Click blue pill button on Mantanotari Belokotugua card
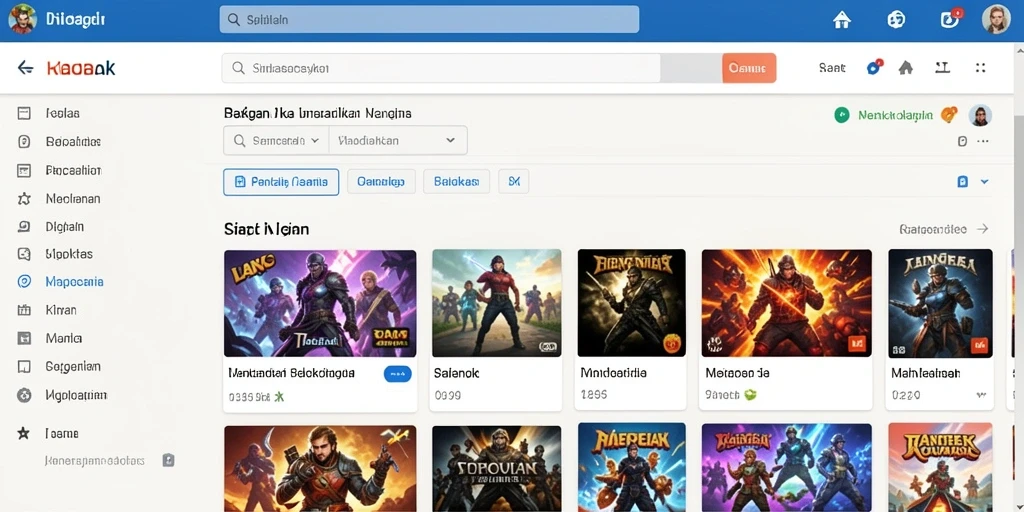 point(398,374)
